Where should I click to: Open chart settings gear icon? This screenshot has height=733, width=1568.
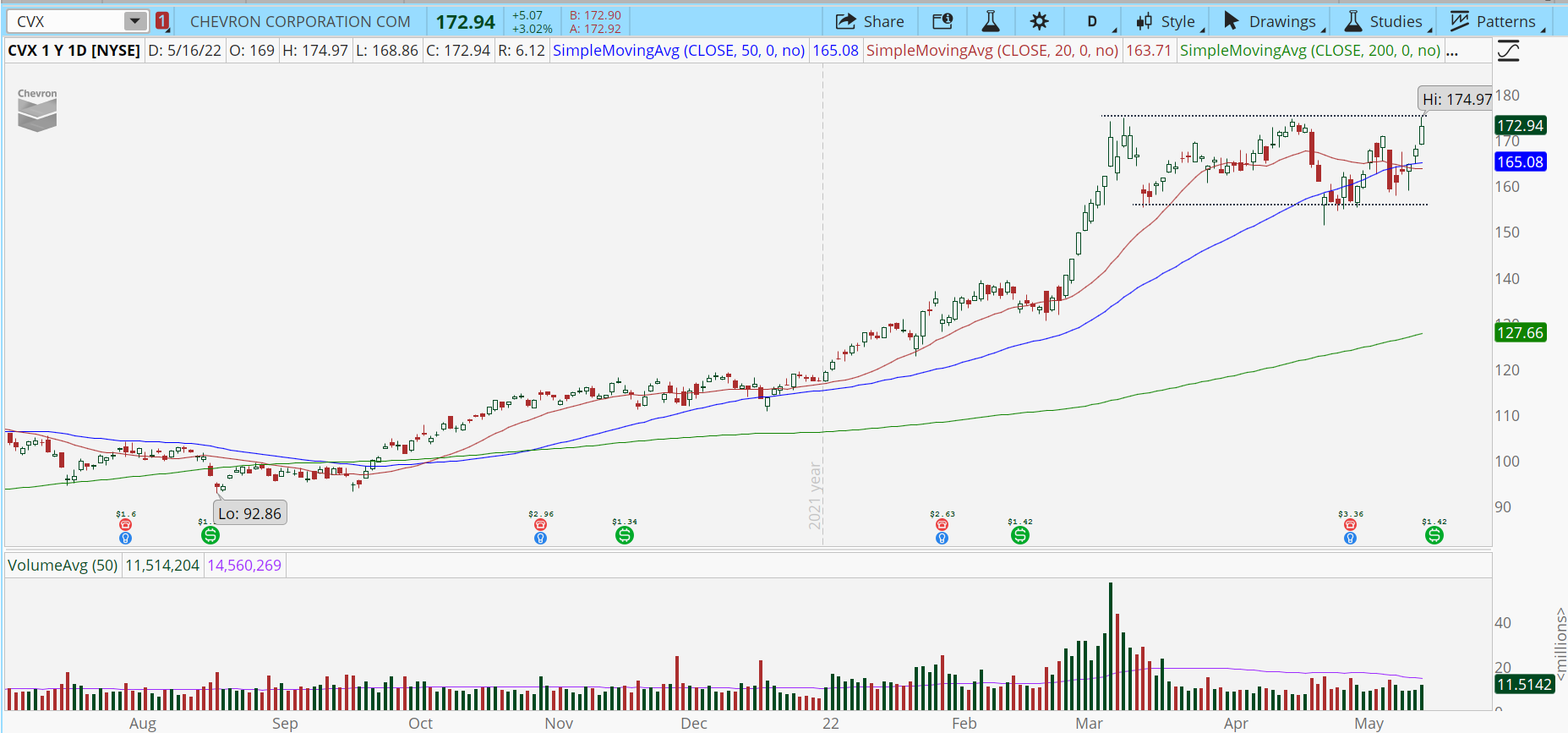click(1039, 21)
